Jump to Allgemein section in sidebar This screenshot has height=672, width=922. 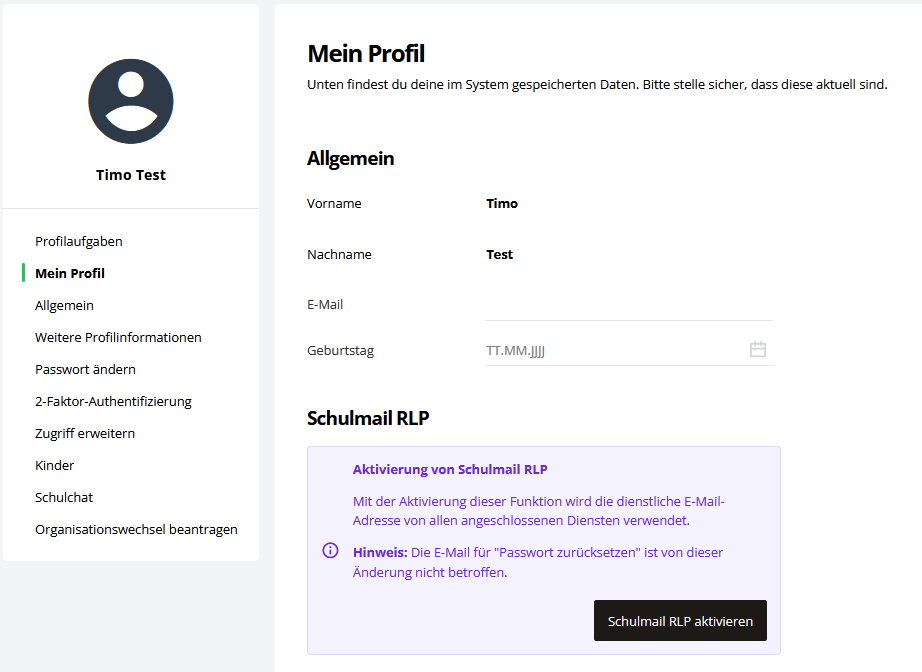pos(64,305)
